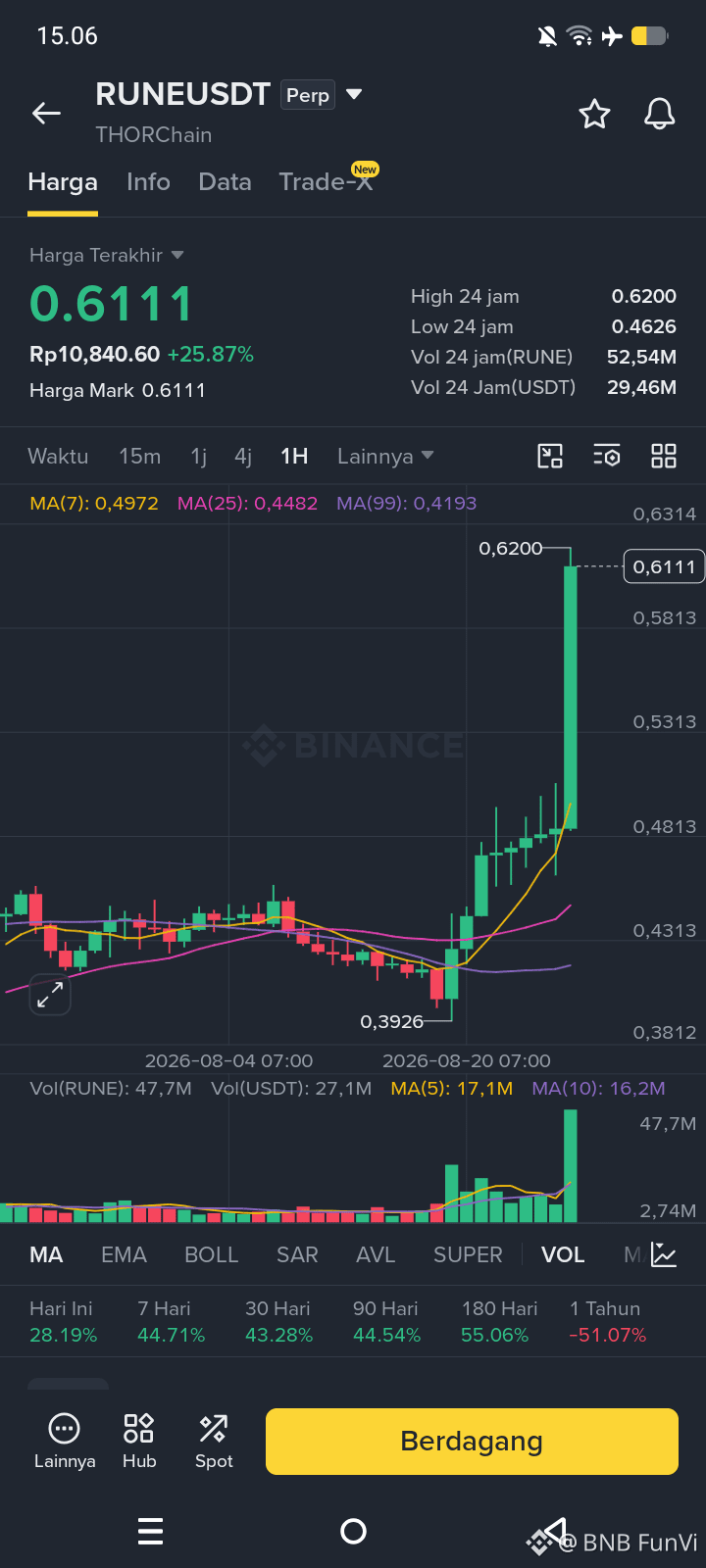706x1568 pixels.
Task: Tap the 0,6111 current price tag
Action: click(664, 566)
